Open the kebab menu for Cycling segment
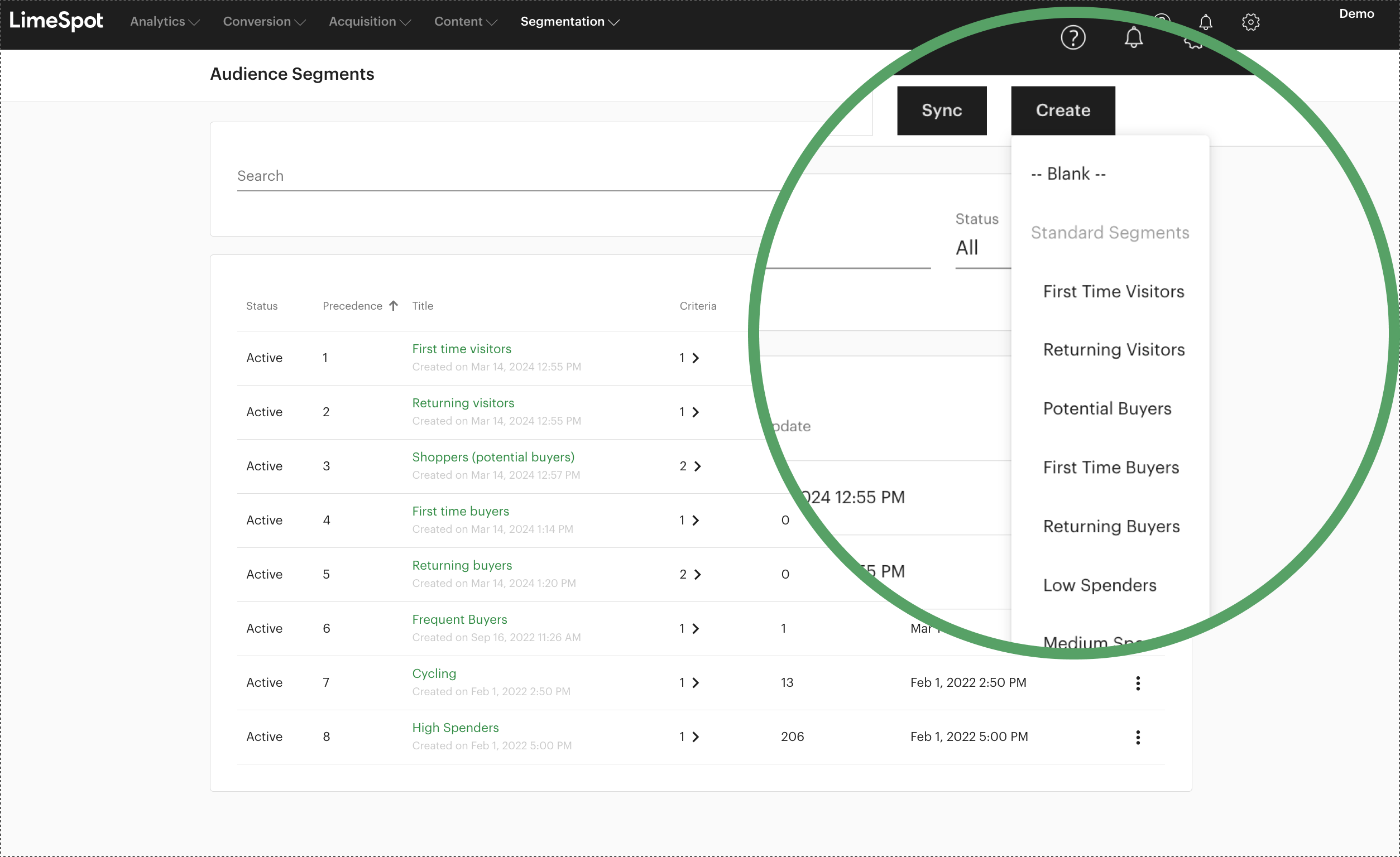The image size is (1400, 857). click(x=1138, y=683)
